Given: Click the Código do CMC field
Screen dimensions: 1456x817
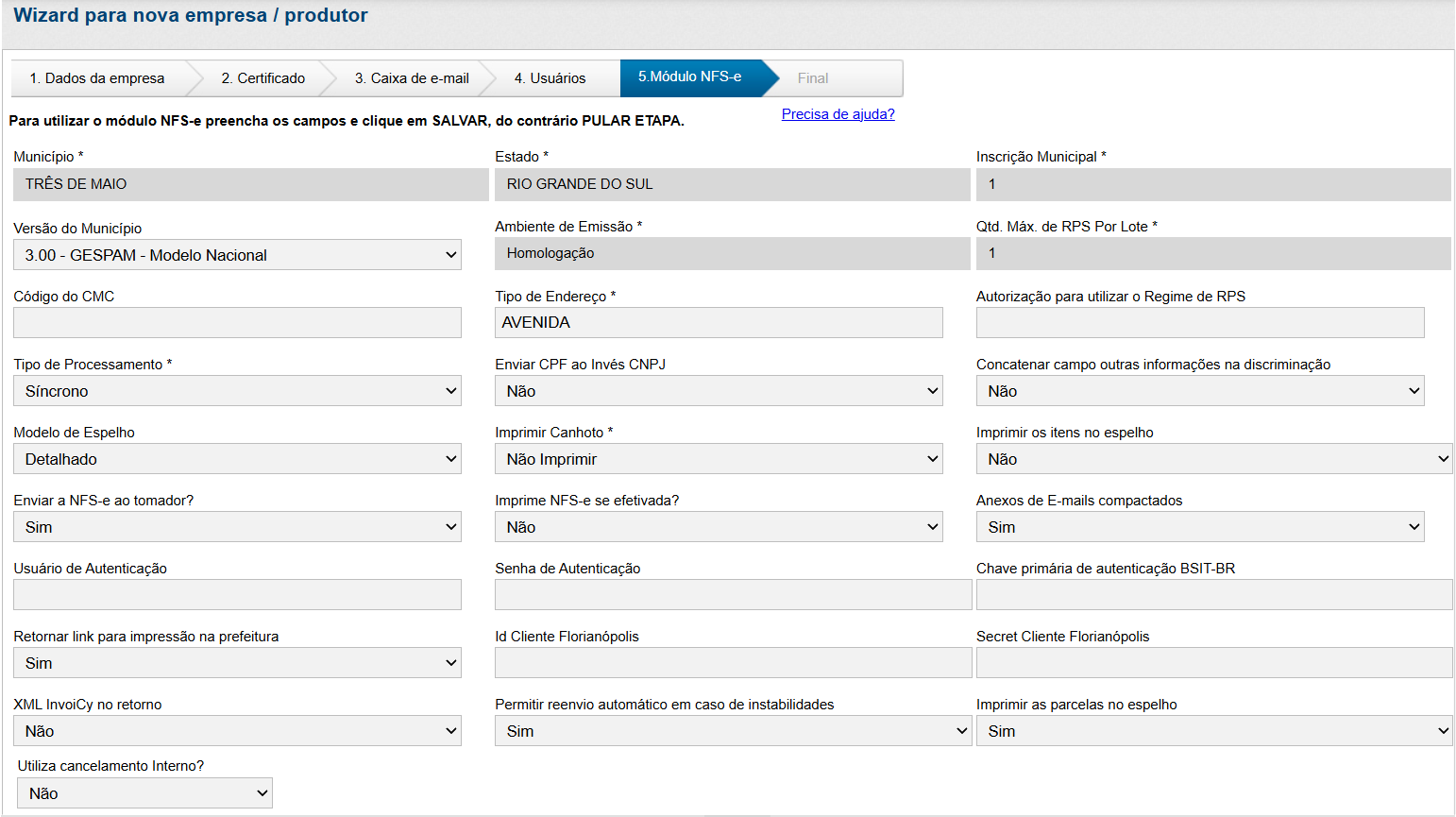Looking at the screenshot, I should 237,323.
